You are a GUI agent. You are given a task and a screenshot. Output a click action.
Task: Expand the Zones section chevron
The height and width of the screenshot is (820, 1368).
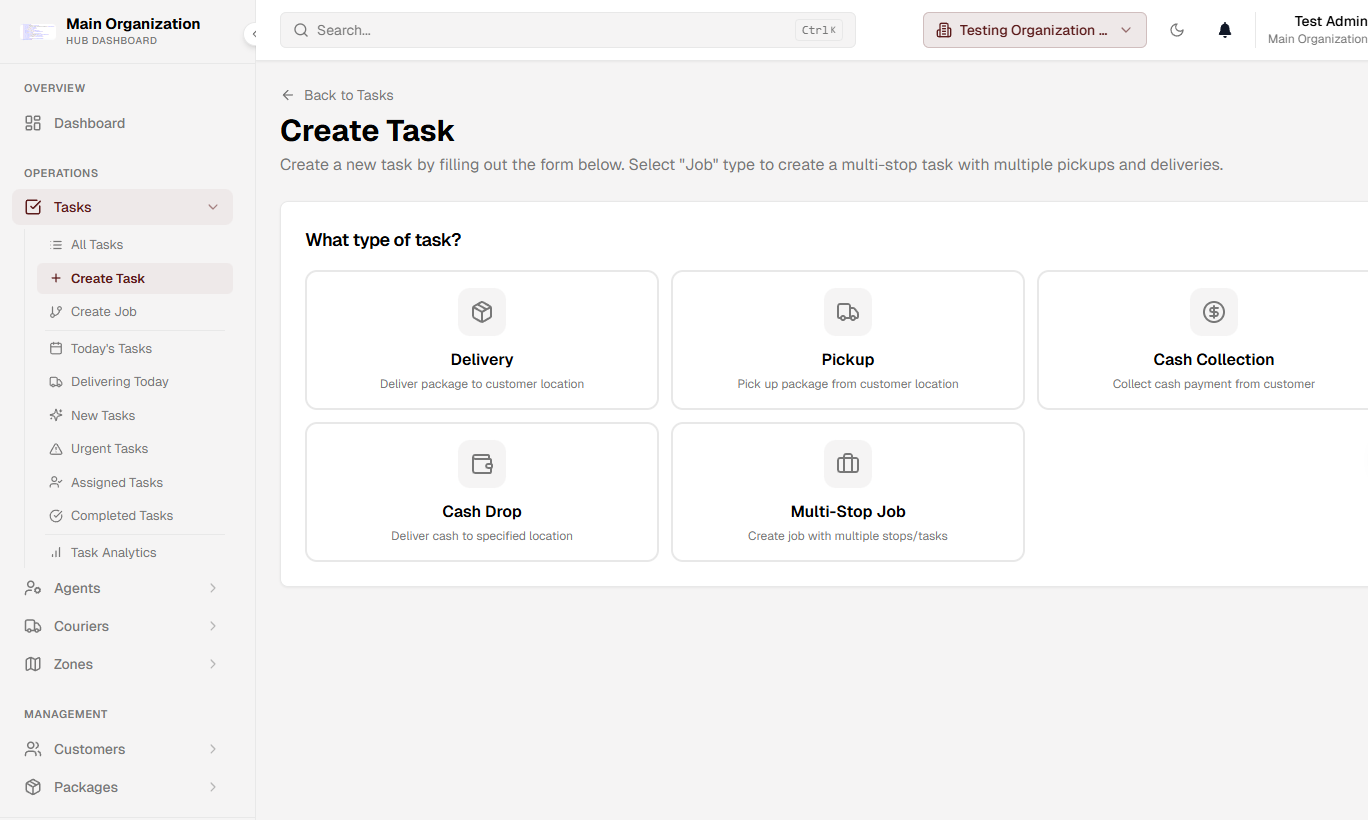pos(213,664)
